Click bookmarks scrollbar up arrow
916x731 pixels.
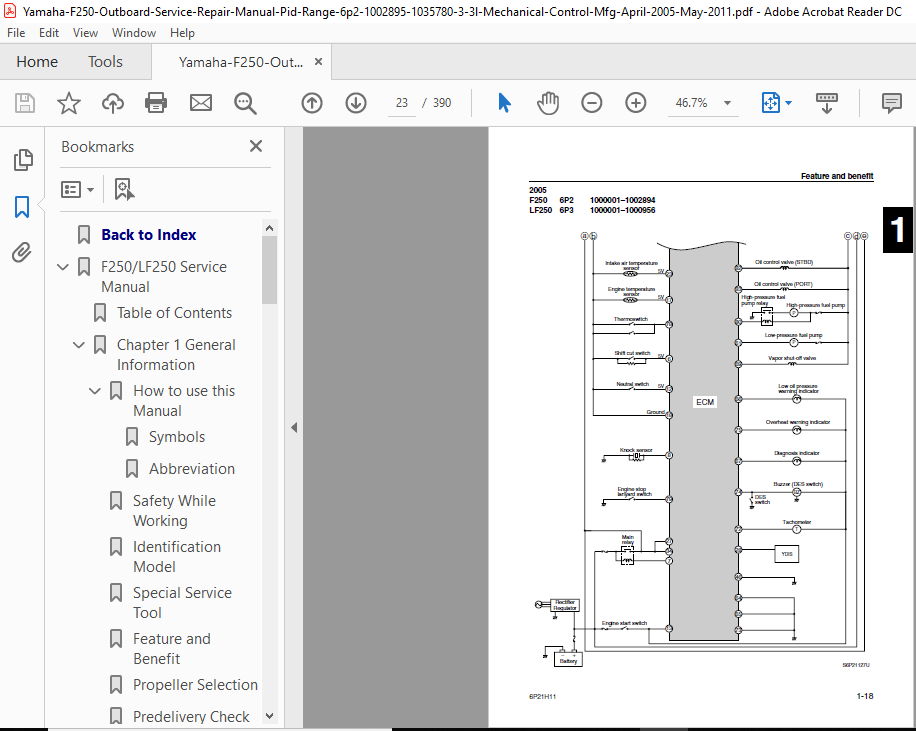click(269, 228)
